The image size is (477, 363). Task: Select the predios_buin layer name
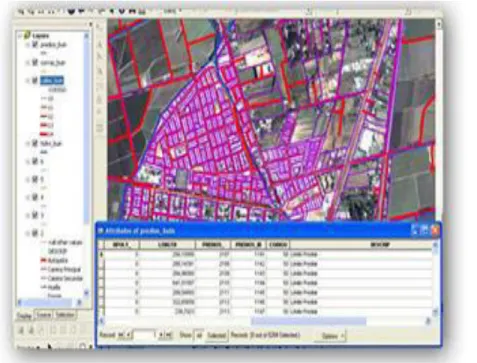pyautogui.click(x=53, y=44)
